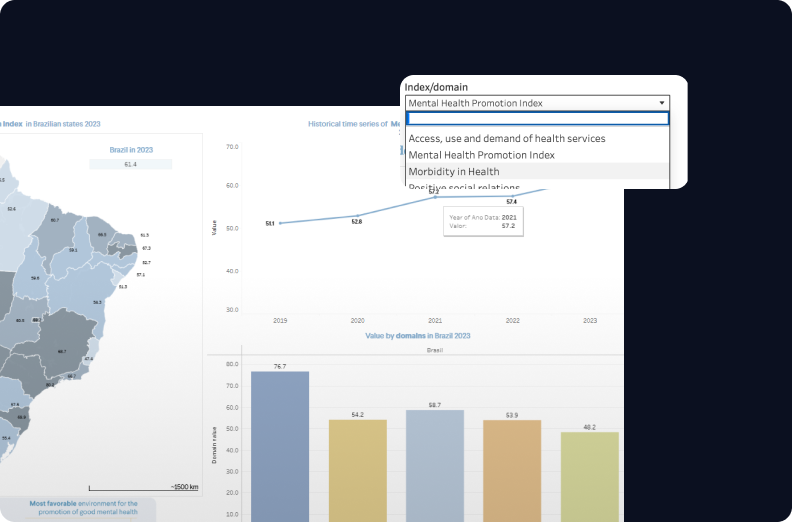Select the 54.2 tan bar
The height and width of the screenshot is (522, 792).
(x=357, y=469)
